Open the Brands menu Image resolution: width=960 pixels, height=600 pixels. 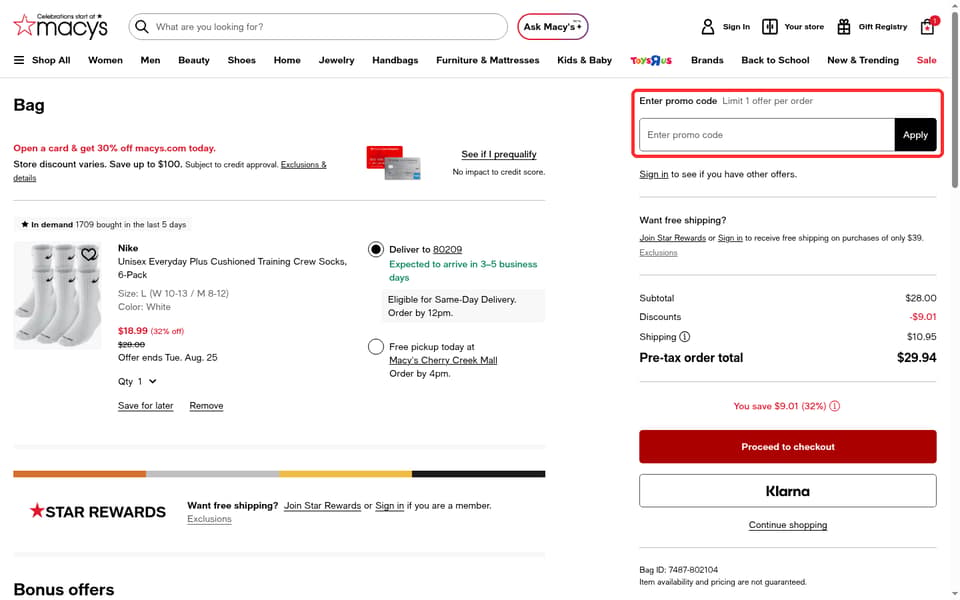pyautogui.click(x=707, y=60)
